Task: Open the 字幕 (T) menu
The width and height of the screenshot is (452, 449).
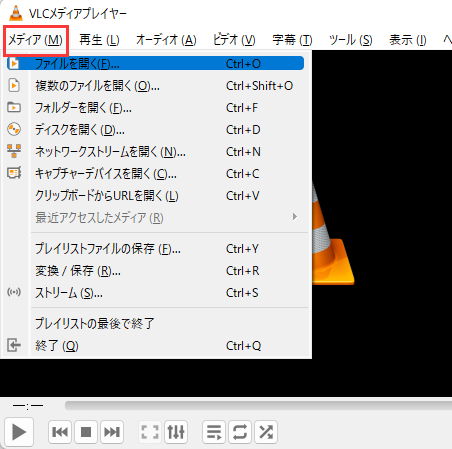Action: [292, 40]
